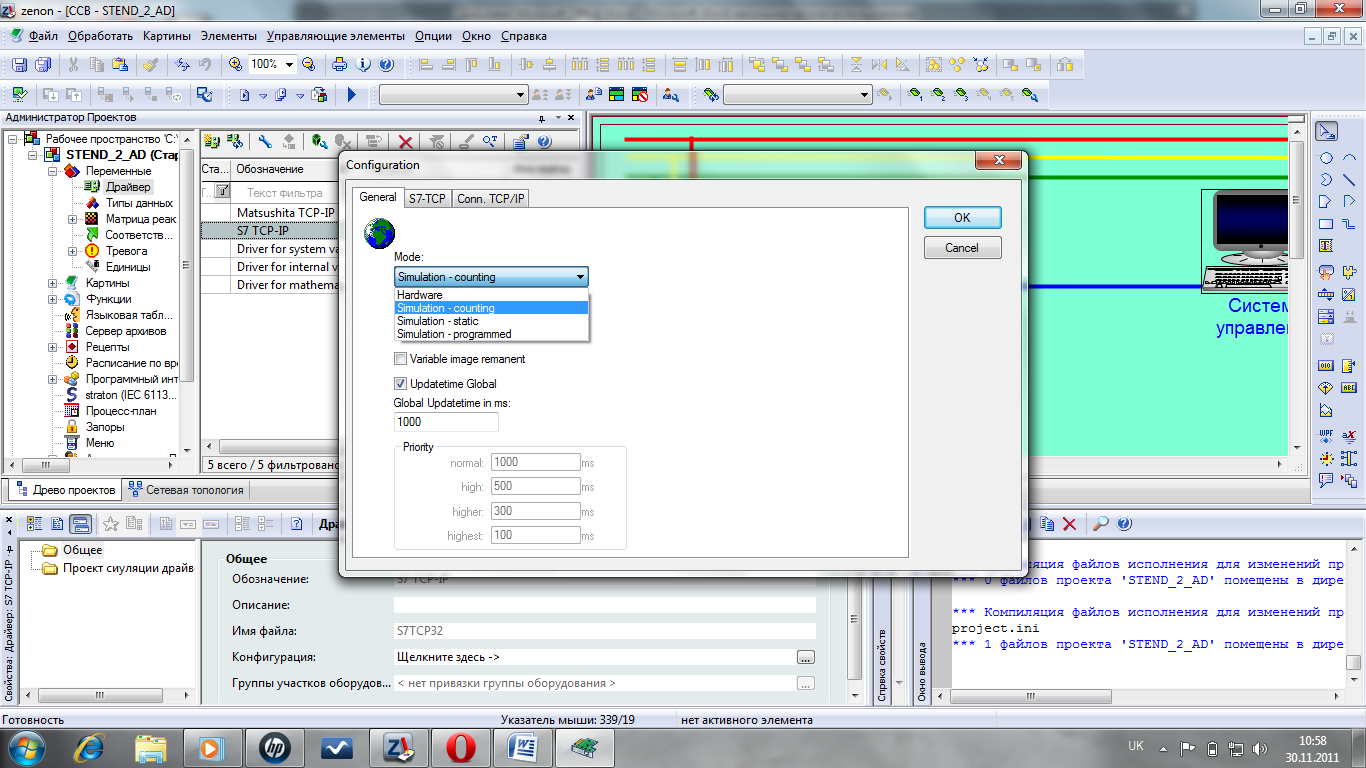The width and height of the screenshot is (1366, 768).
Task: Click into the Global Updatetime in ms field
Action: 446,422
